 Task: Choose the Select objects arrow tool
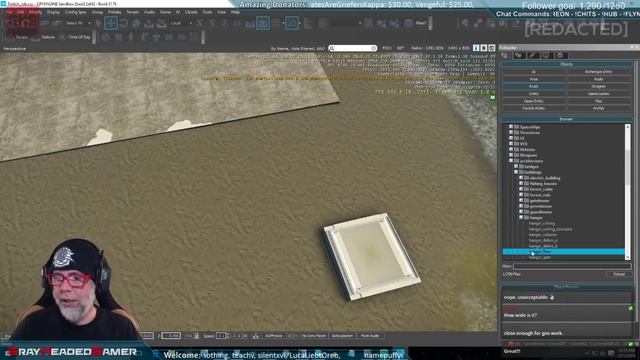[98, 23]
